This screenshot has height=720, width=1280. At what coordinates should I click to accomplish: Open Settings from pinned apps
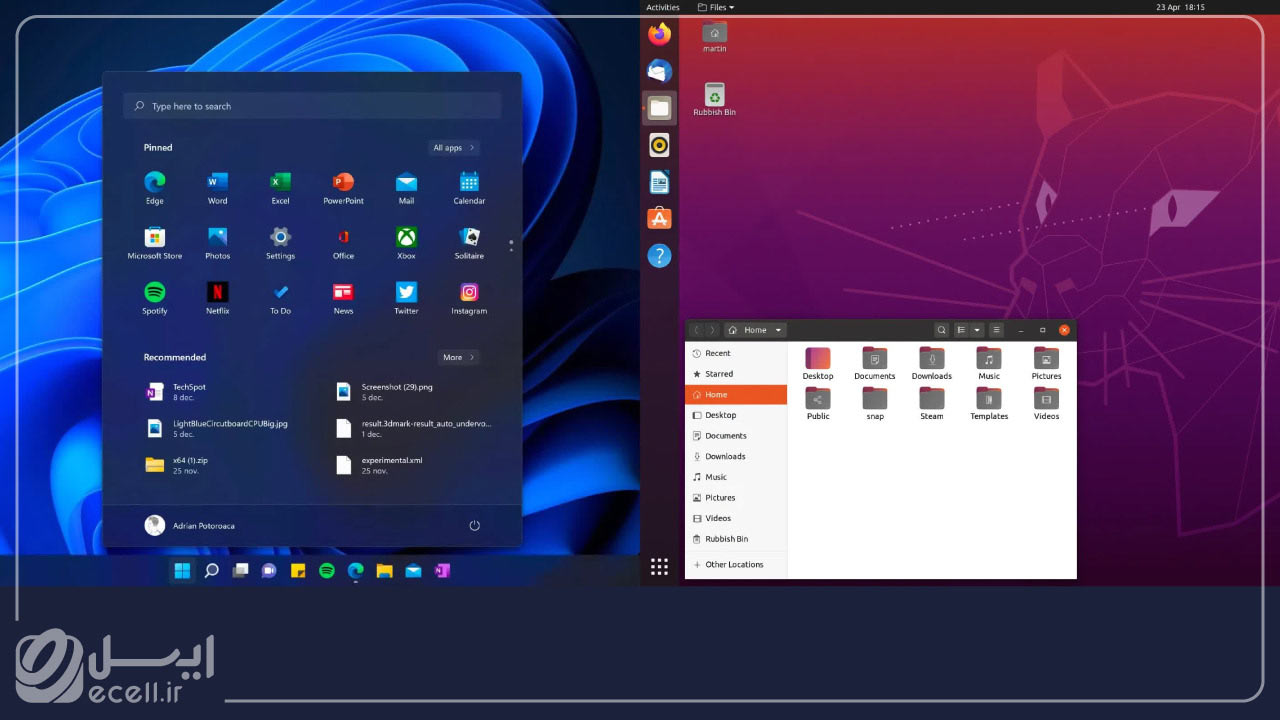(x=280, y=242)
